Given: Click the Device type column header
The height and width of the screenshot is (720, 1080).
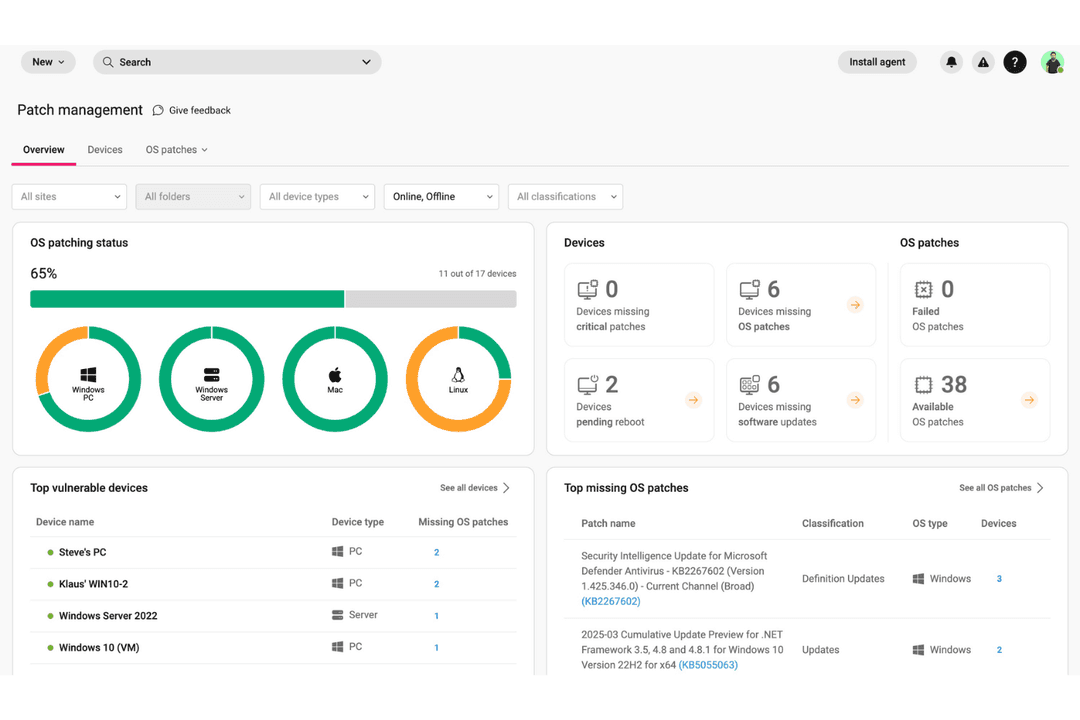Looking at the screenshot, I should pos(357,522).
